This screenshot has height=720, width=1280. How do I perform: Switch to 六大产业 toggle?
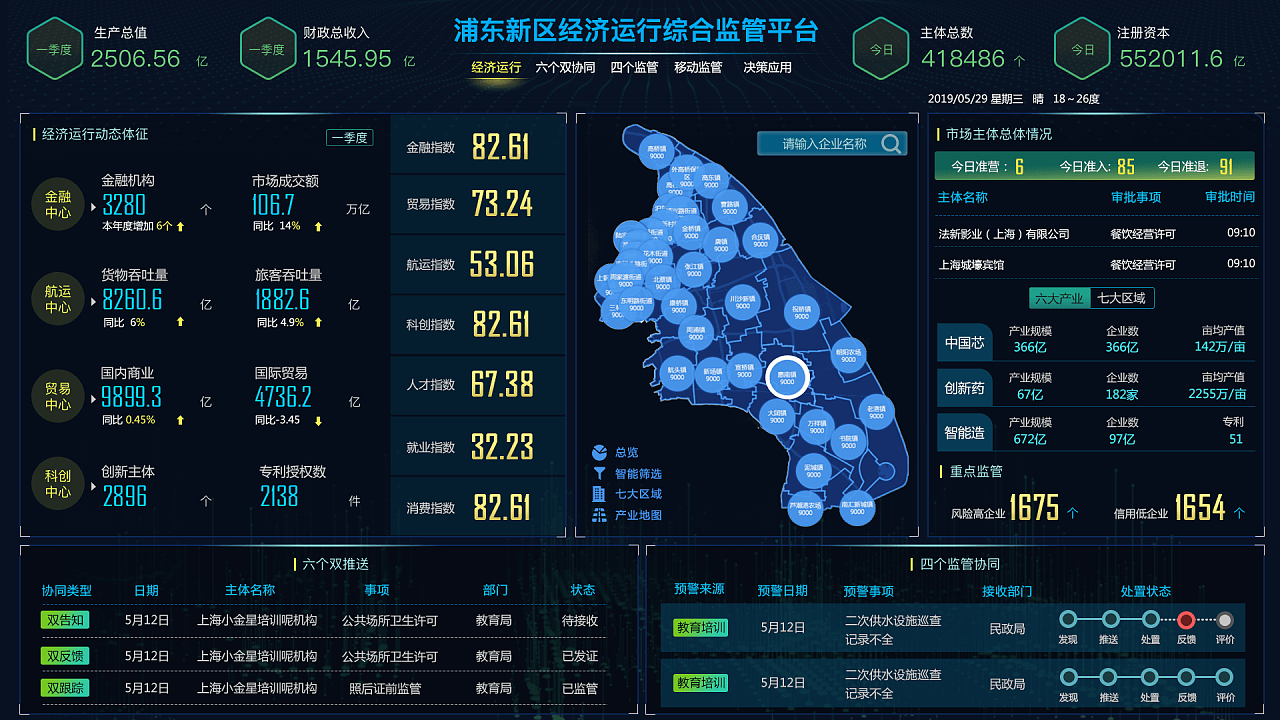click(x=1059, y=298)
